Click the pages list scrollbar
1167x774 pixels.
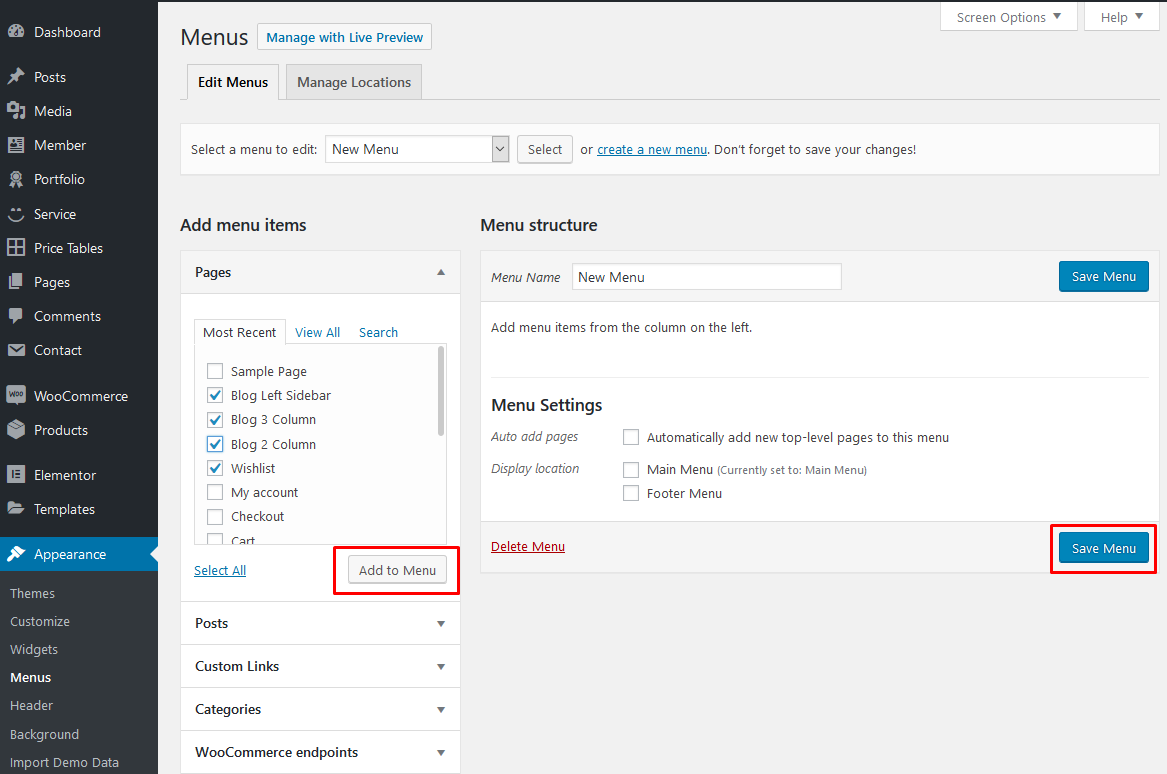pyautogui.click(x=441, y=391)
